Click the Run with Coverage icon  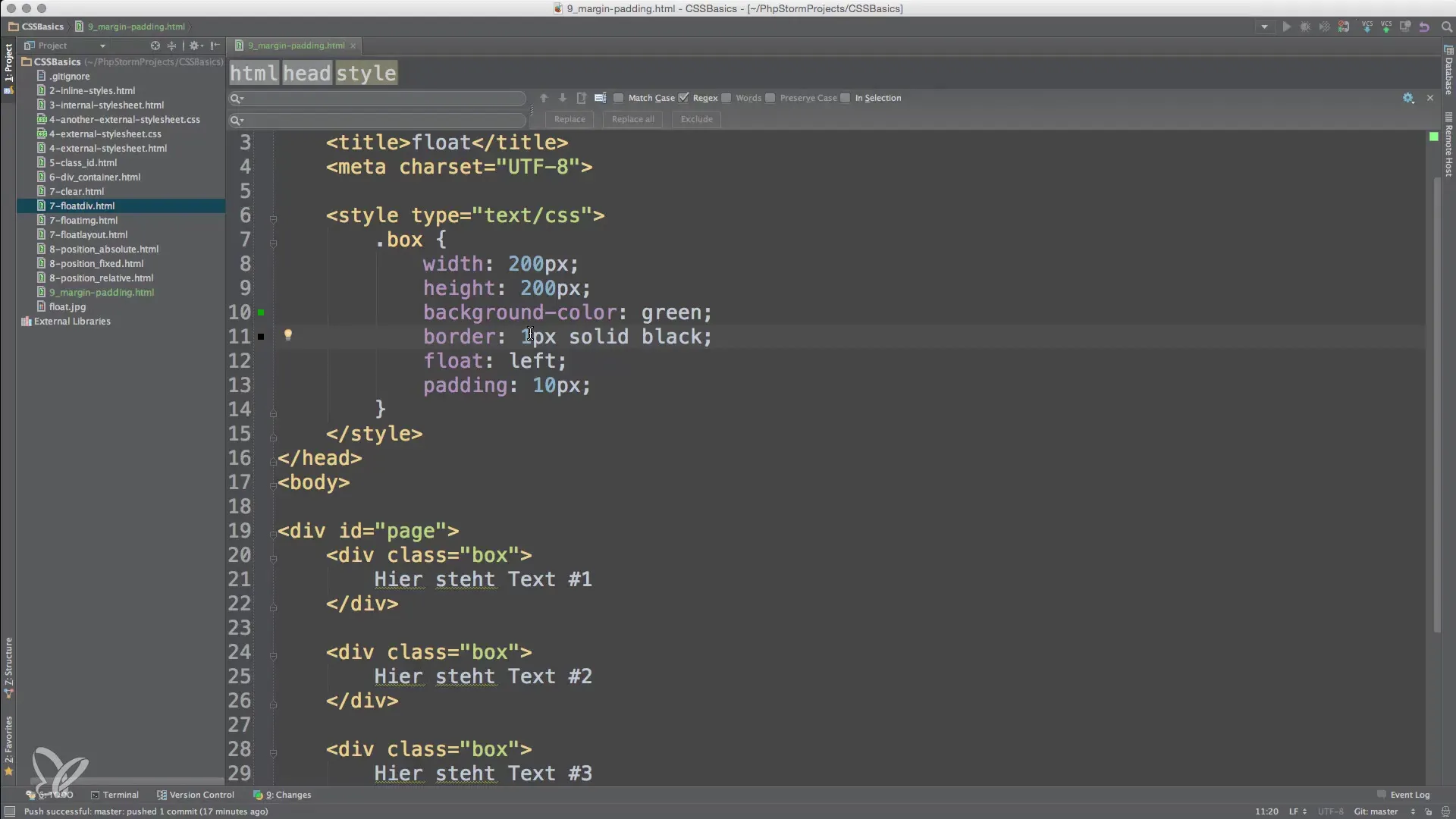[1324, 27]
